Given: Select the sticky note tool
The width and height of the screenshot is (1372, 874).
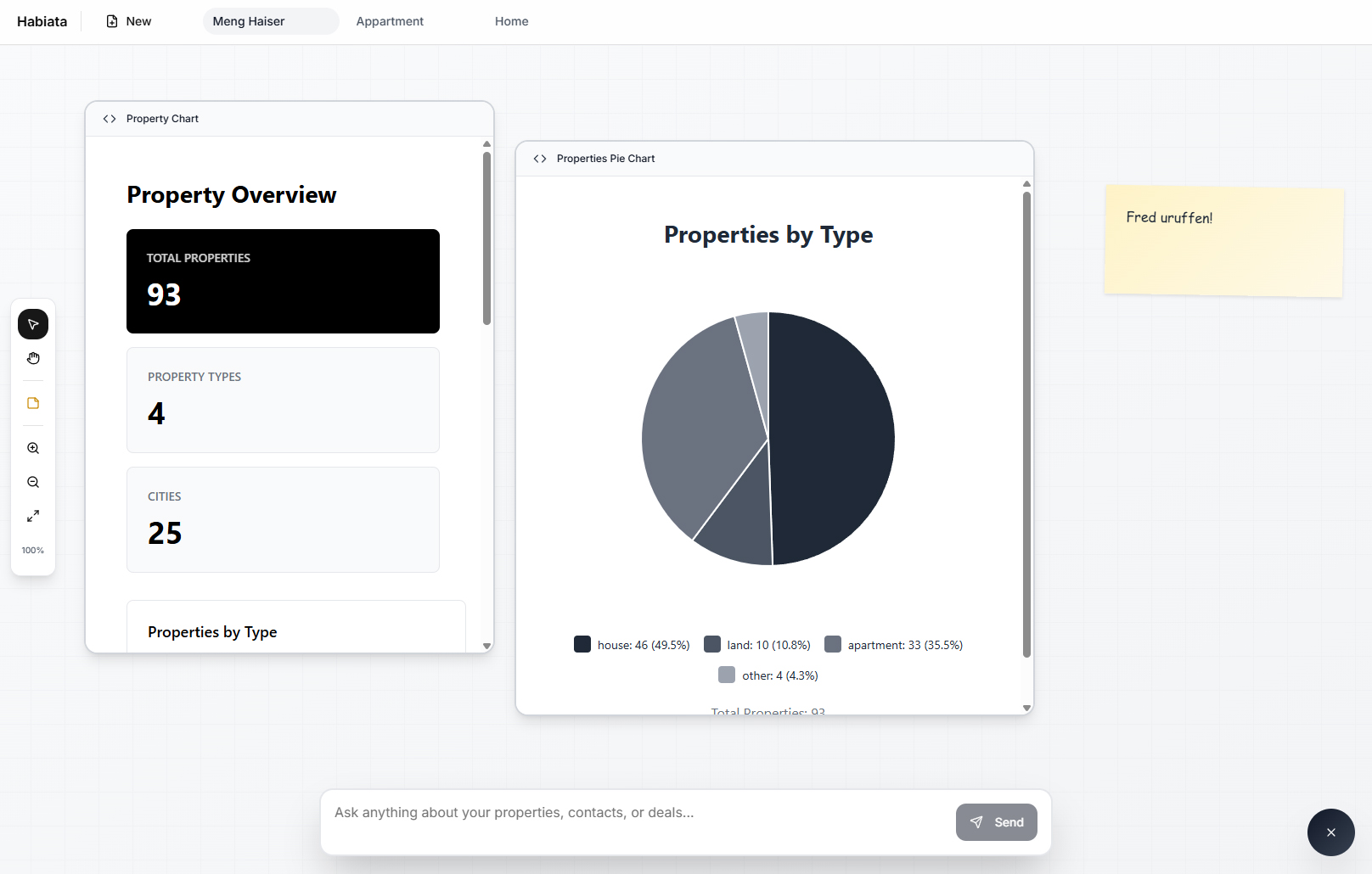Looking at the screenshot, I should pos(32,403).
